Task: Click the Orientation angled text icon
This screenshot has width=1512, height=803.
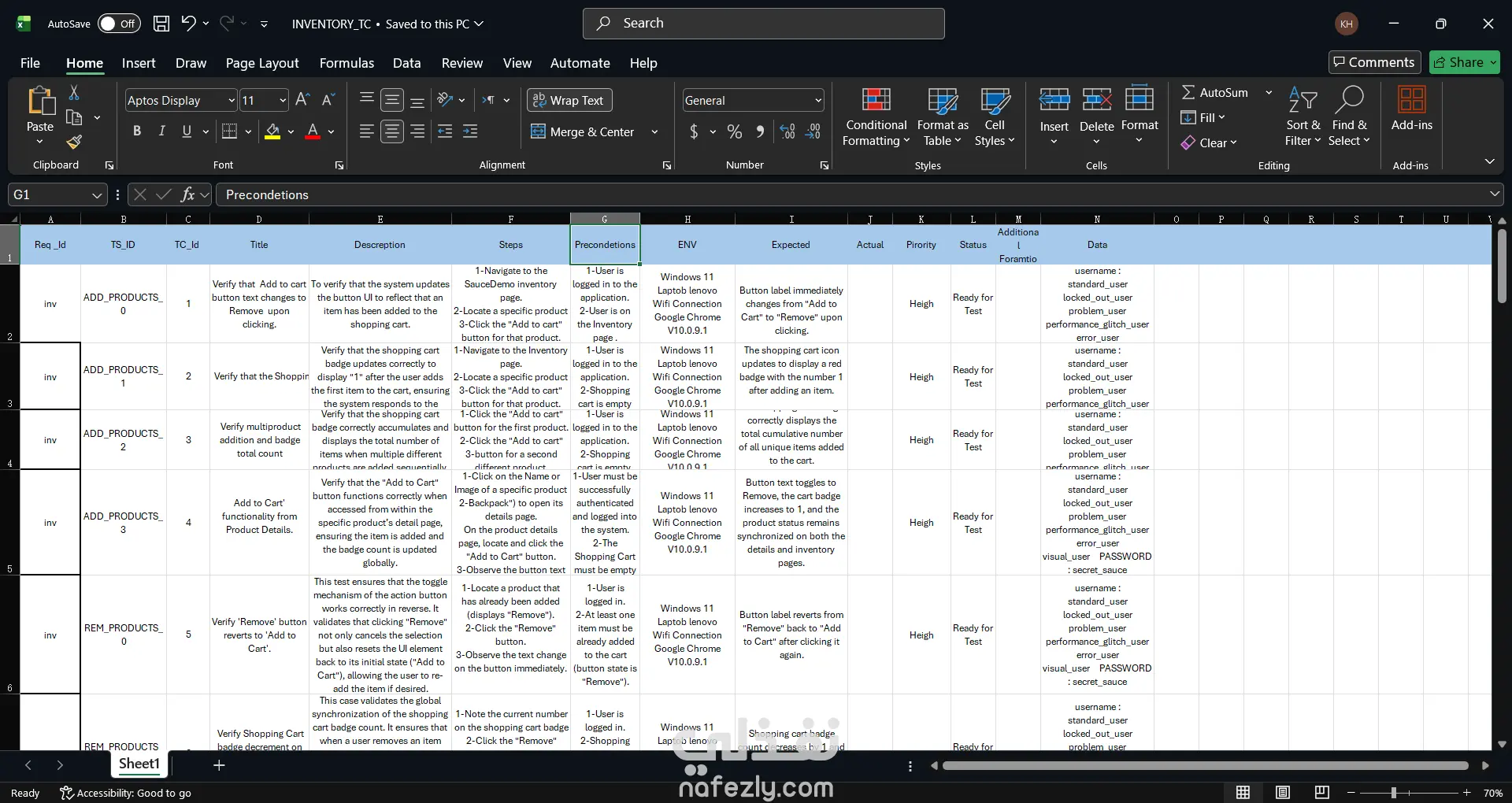Action: [446, 100]
